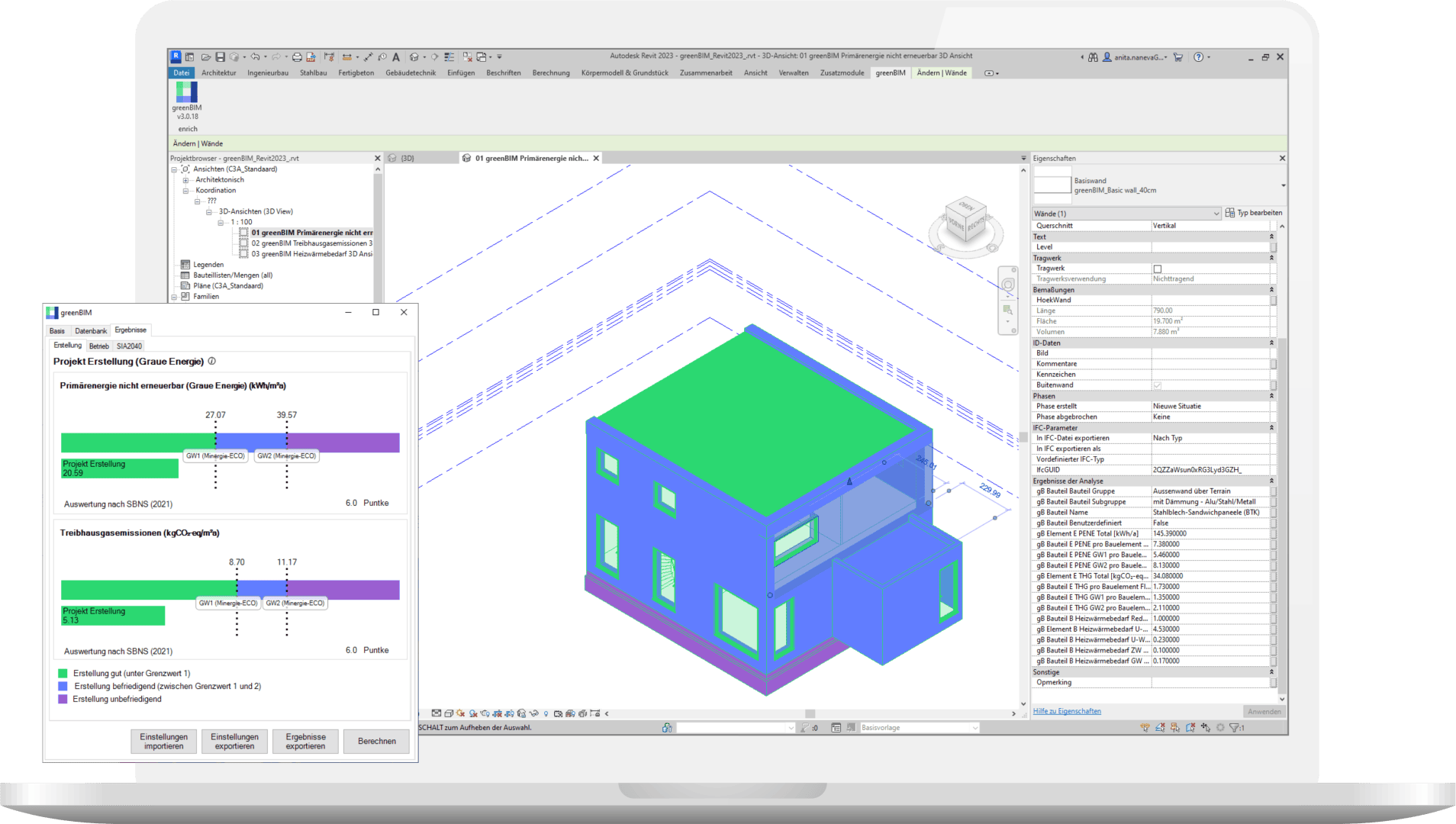The height and width of the screenshot is (824, 1456).
Task: Click the Thin Lines icon
Action: (449, 57)
